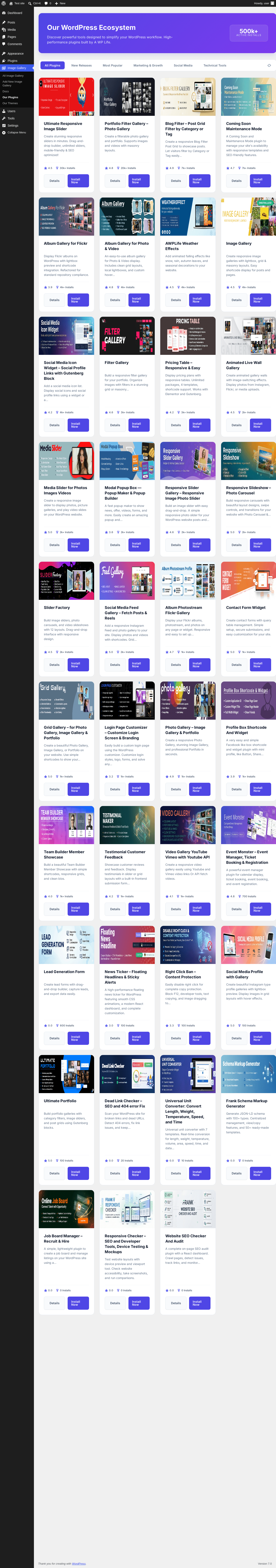Select Our Plugins submenu item
This screenshot has height=1568, width=276.
coord(10,97)
